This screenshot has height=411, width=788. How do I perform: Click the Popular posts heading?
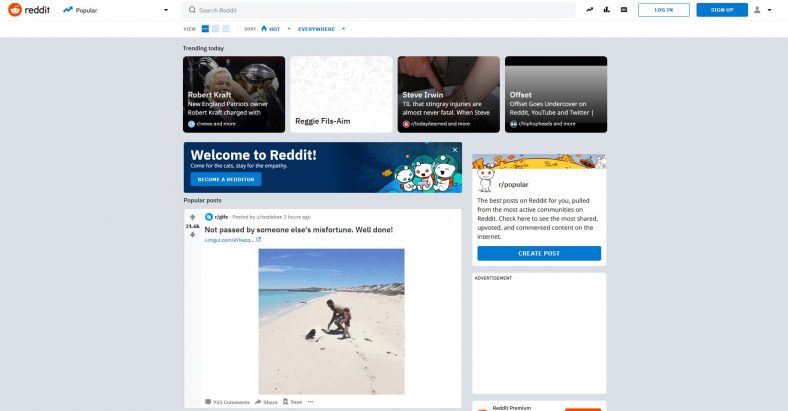(x=202, y=200)
